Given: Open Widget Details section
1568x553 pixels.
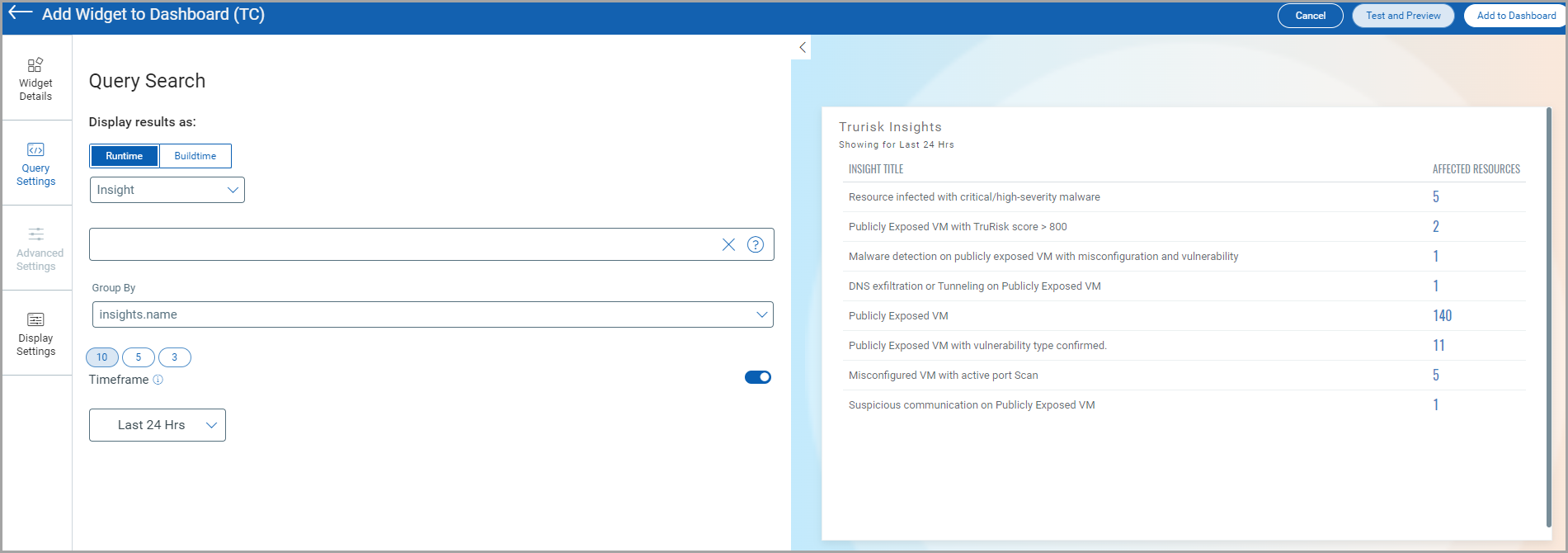Looking at the screenshot, I should (x=35, y=79).
